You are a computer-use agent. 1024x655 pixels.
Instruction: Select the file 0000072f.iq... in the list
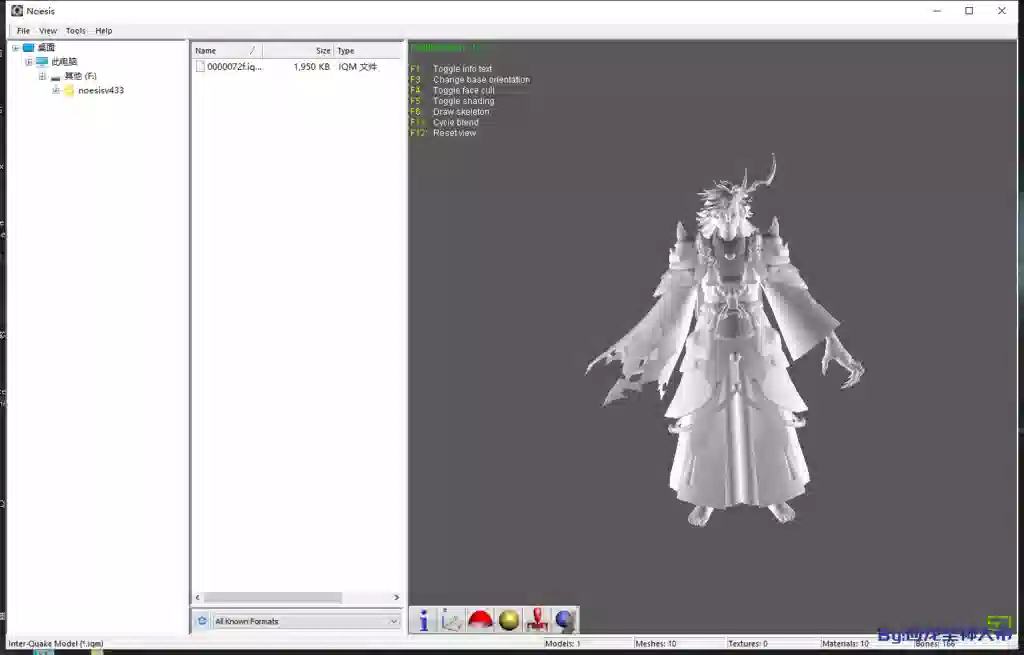tap(234, 67)
